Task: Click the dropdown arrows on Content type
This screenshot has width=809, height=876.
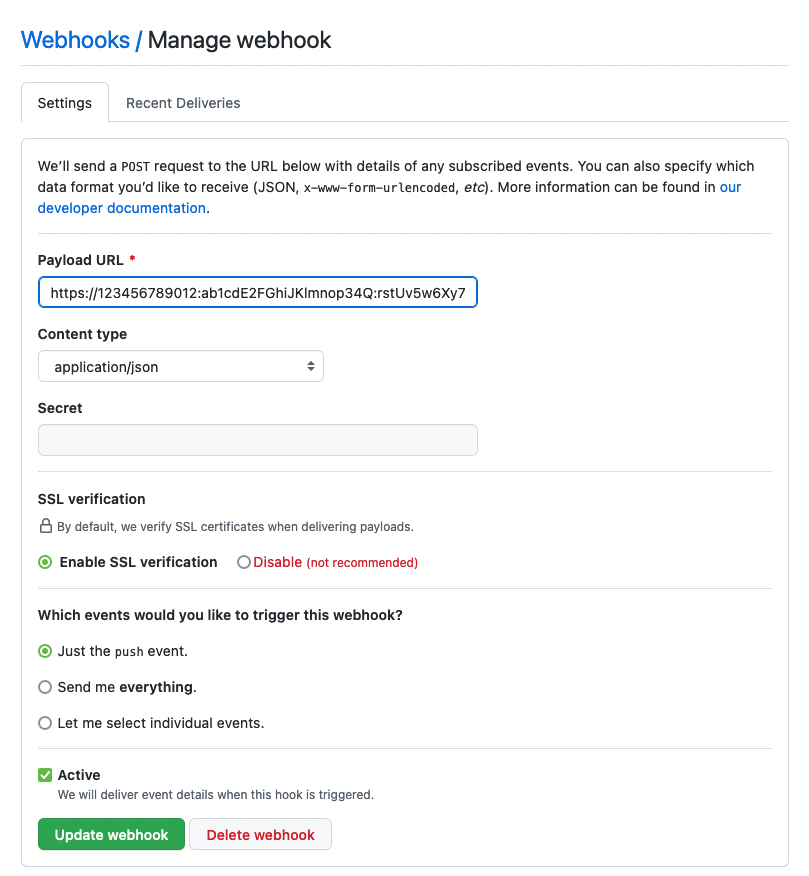Action: coord(311,366)
